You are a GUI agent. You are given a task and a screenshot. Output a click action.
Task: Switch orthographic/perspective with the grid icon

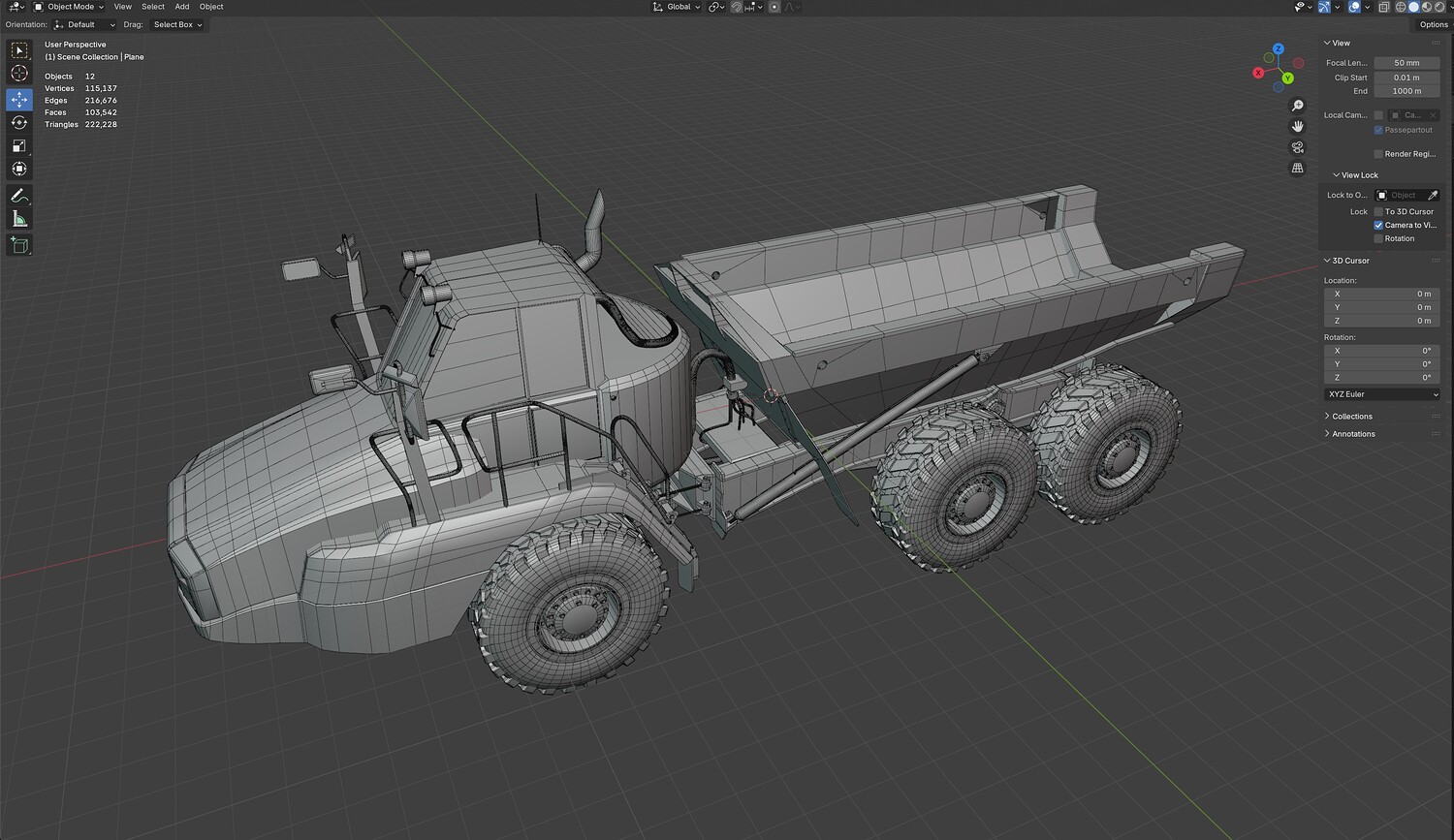click(x=1298, y=168)
